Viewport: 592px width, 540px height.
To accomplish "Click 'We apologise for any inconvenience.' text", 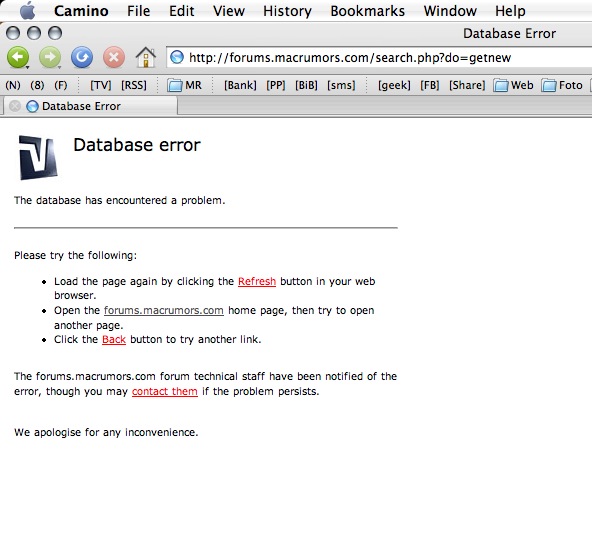I will point(106,432).
